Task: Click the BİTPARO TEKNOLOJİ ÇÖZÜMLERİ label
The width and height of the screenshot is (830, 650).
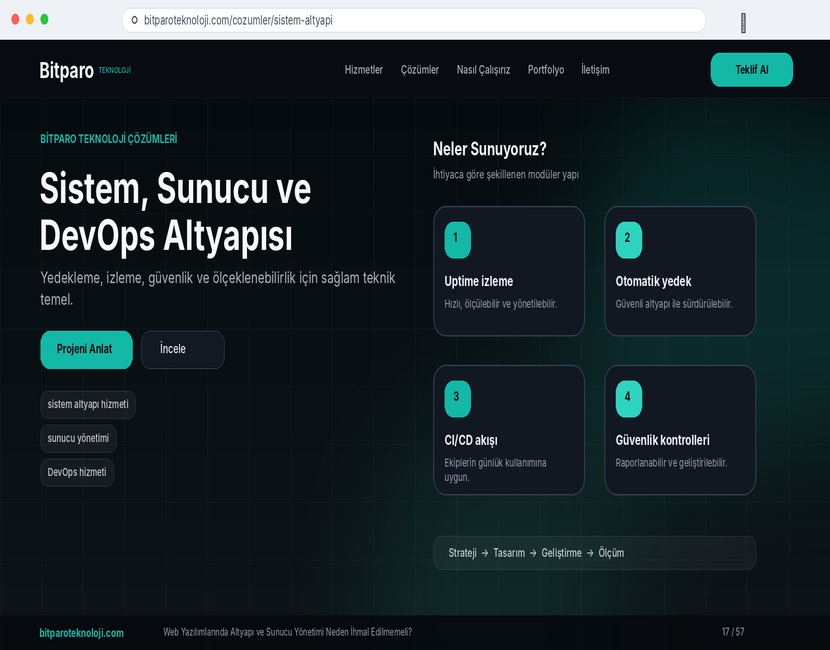Action: click(109, 139)
